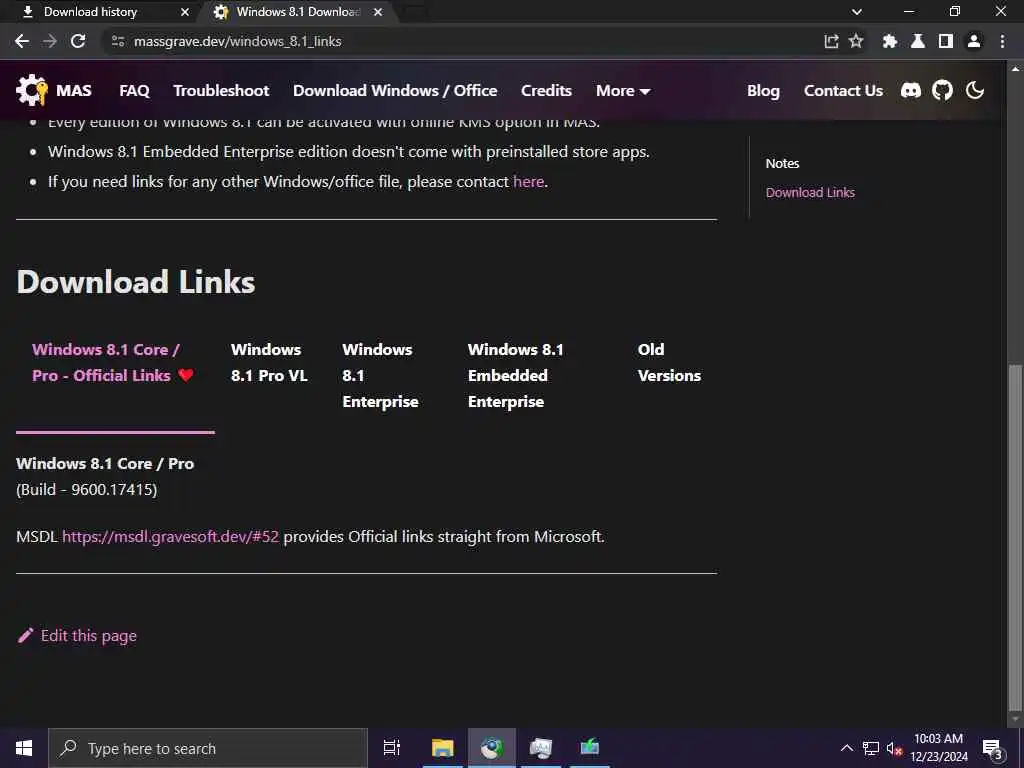Bookmark this page with star icon
This screenshot has width=1024, height=768.
pyautogui.click(x=856, y=41)
